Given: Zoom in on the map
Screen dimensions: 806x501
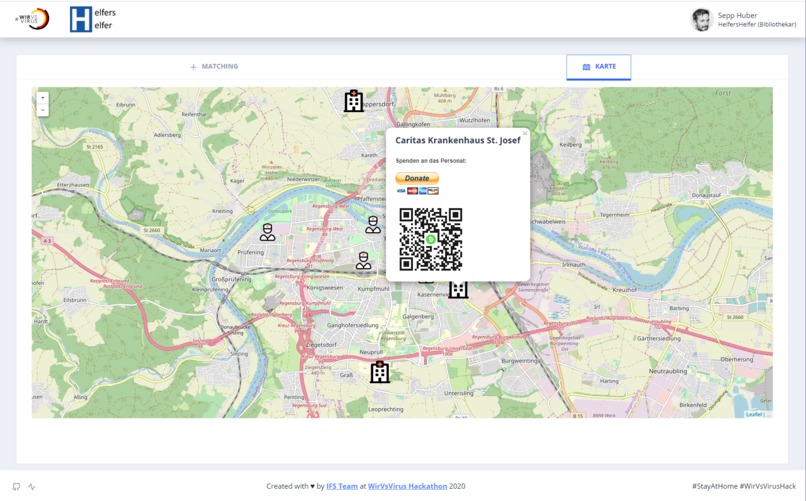Looking at the screenshot, I should point(43,98).
